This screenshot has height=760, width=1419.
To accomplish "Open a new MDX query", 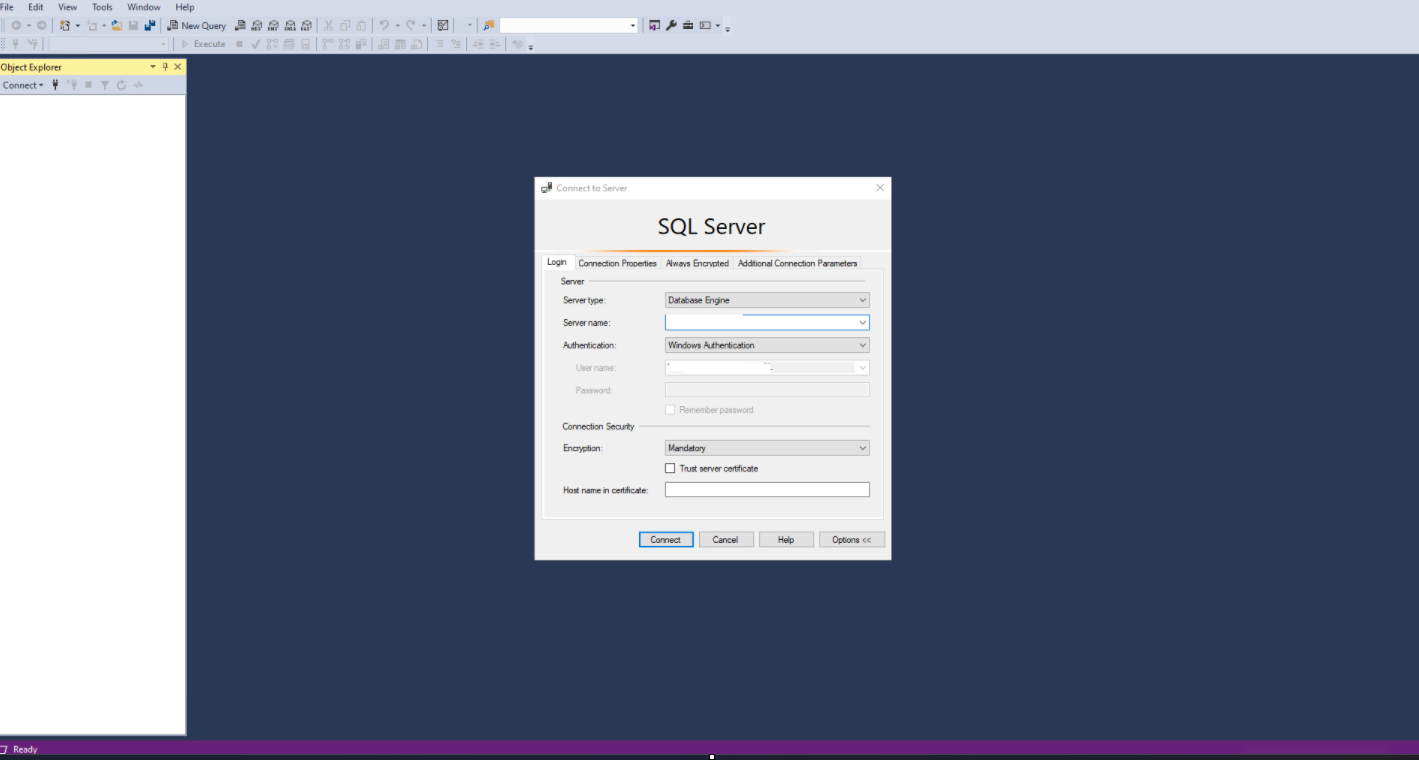I will pos(257,25).
